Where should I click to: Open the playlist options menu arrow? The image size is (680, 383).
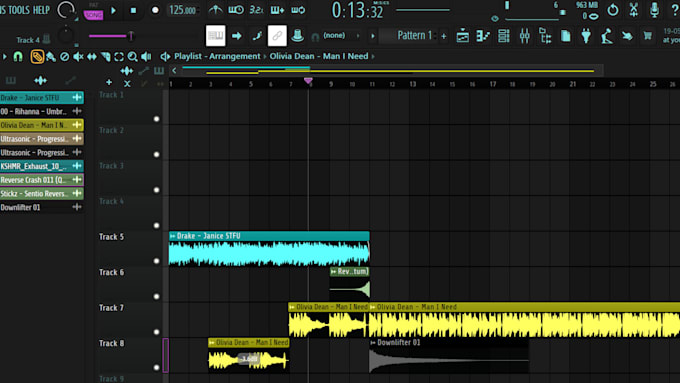click(x=4, y=56)
